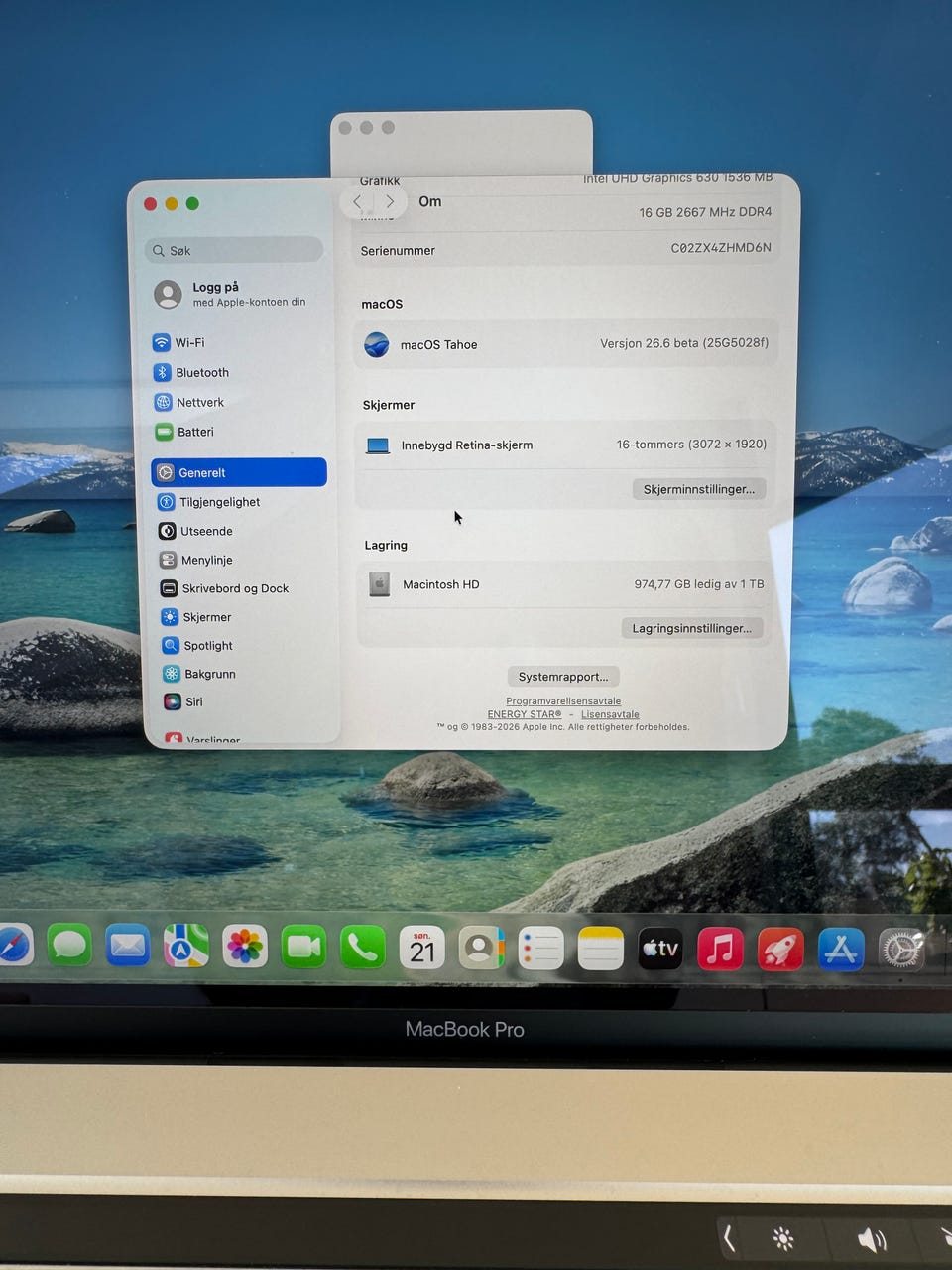This screenshot has height=1270, width=952.
Task: Click the Macintosh HD drive icon
Action: tap(379, 584)
